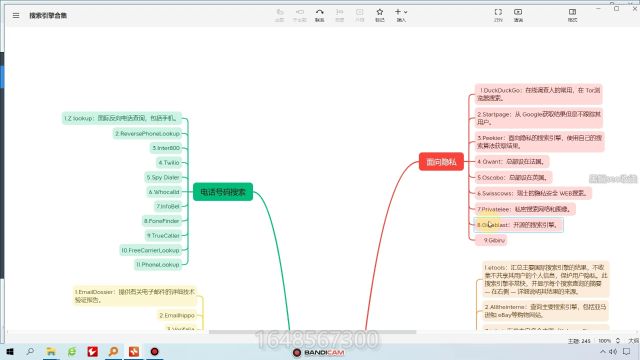Open Windows Start menu
Viewport: 640px width, 360px height.
pyautogui.click(x=10, y=351)
